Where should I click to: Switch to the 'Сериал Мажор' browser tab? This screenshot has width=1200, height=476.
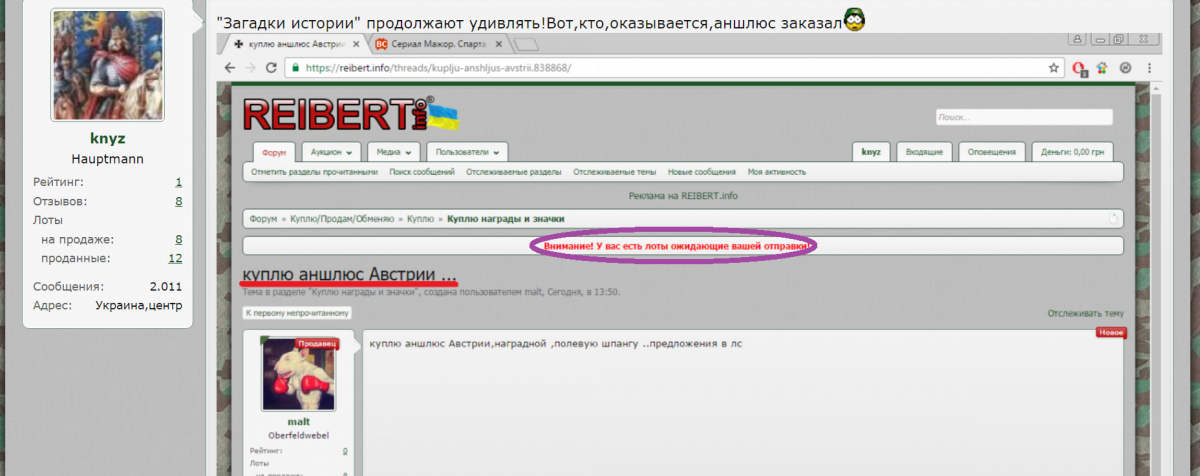coord(440,45)
